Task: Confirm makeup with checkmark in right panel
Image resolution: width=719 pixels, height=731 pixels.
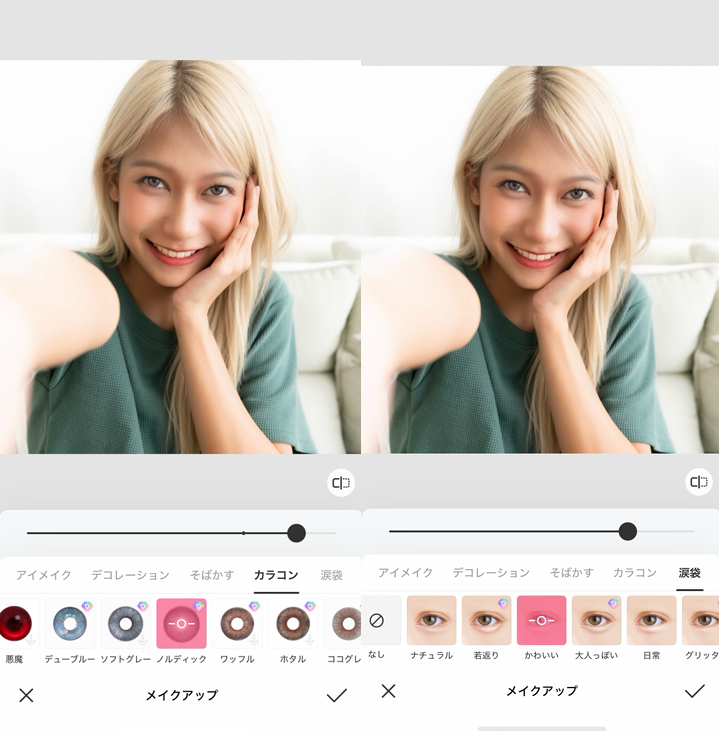Action: point(695,691)
